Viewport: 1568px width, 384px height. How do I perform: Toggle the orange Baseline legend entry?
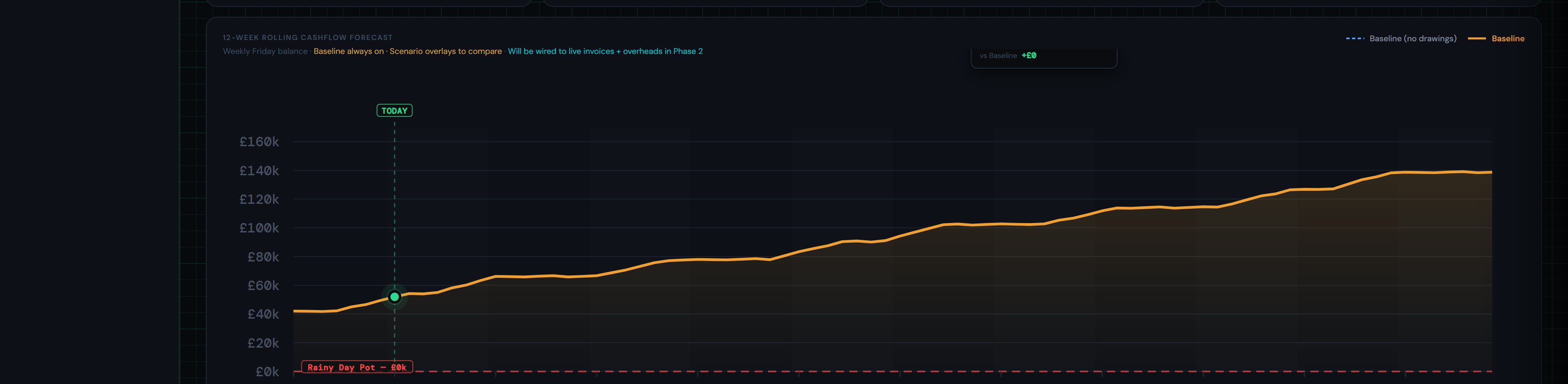(x=1496, y=38)
